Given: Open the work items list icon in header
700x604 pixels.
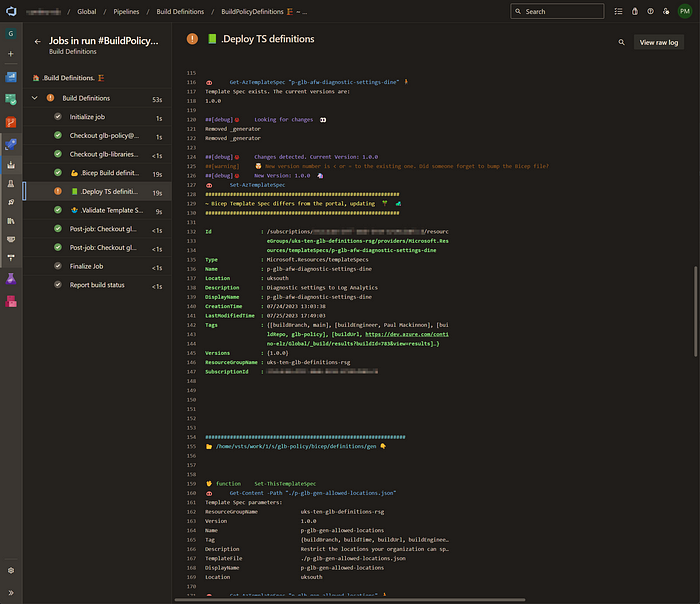Looking at the screenshot, I should 618,12.
